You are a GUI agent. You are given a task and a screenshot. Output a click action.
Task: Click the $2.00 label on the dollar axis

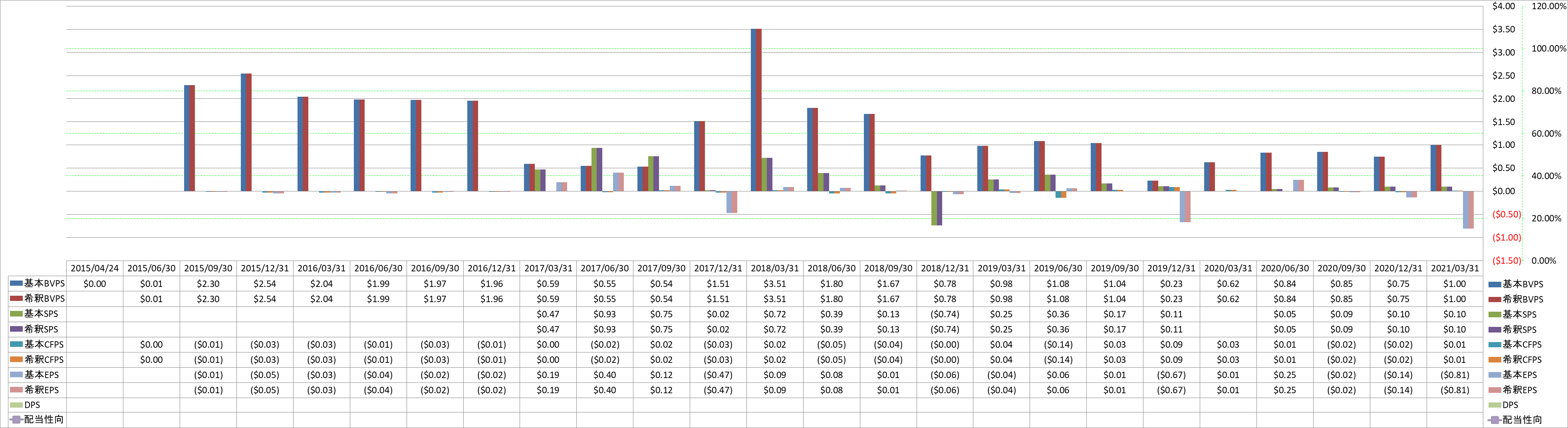click(1503, 99)
